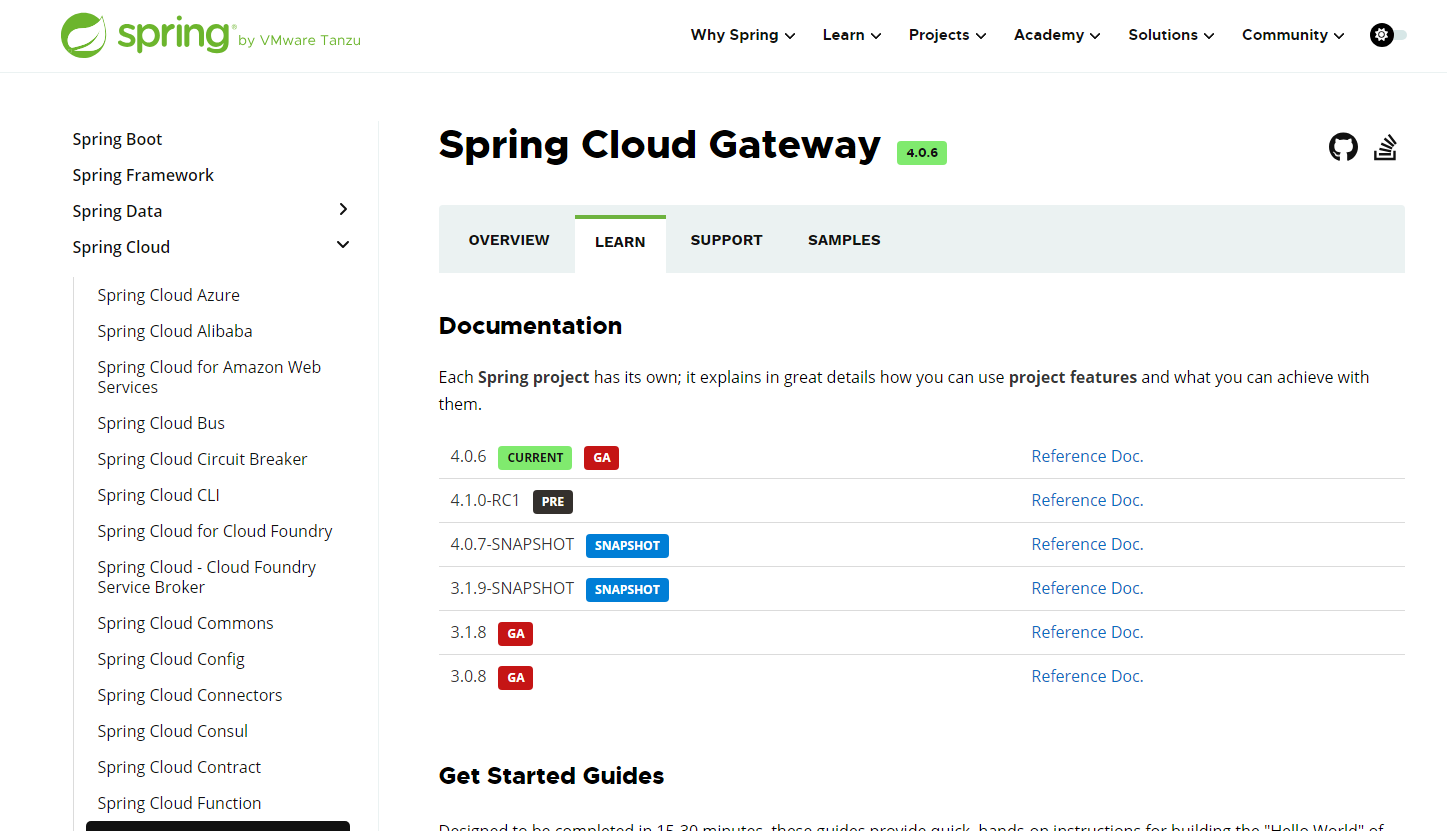Go to Spring Cloud Alibaba

[175, 331]
